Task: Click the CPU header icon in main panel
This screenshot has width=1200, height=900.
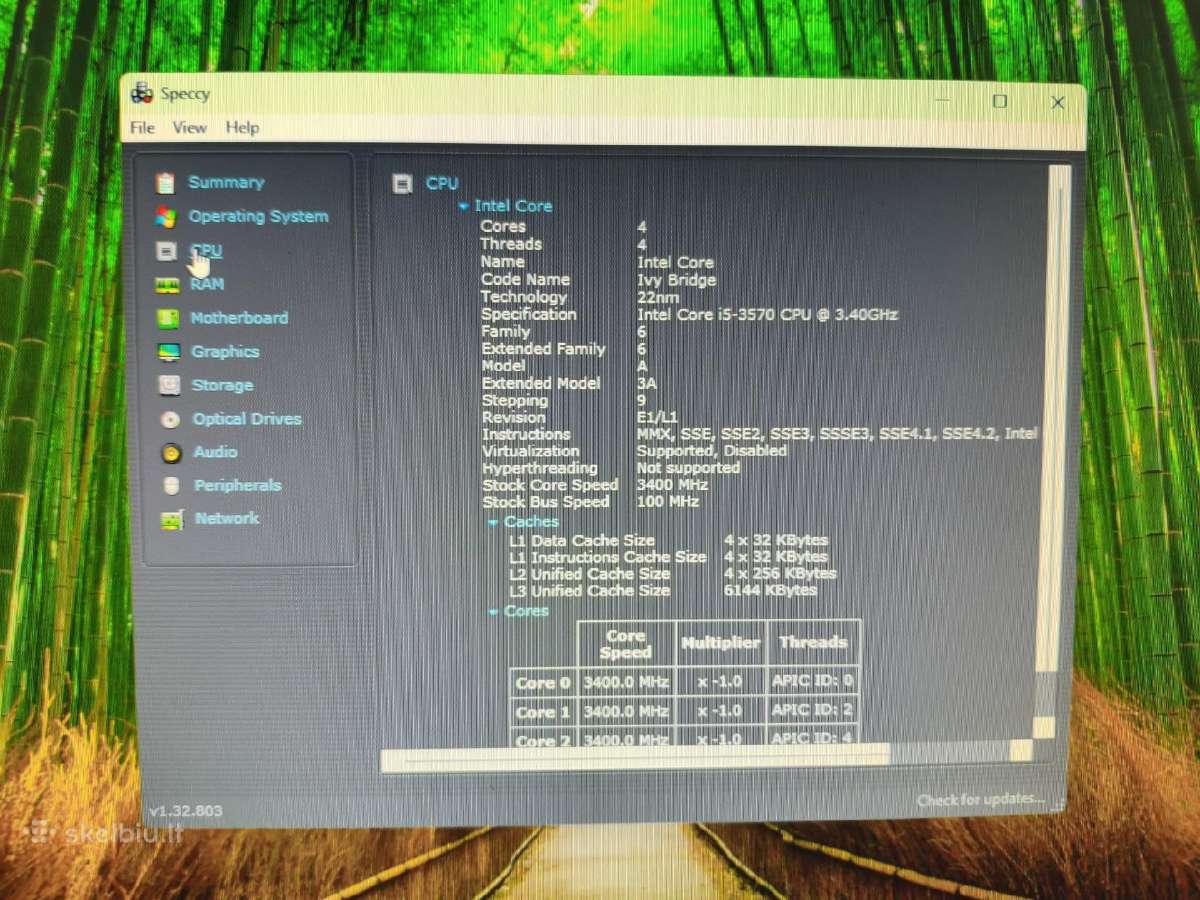Action: [402, 183]
